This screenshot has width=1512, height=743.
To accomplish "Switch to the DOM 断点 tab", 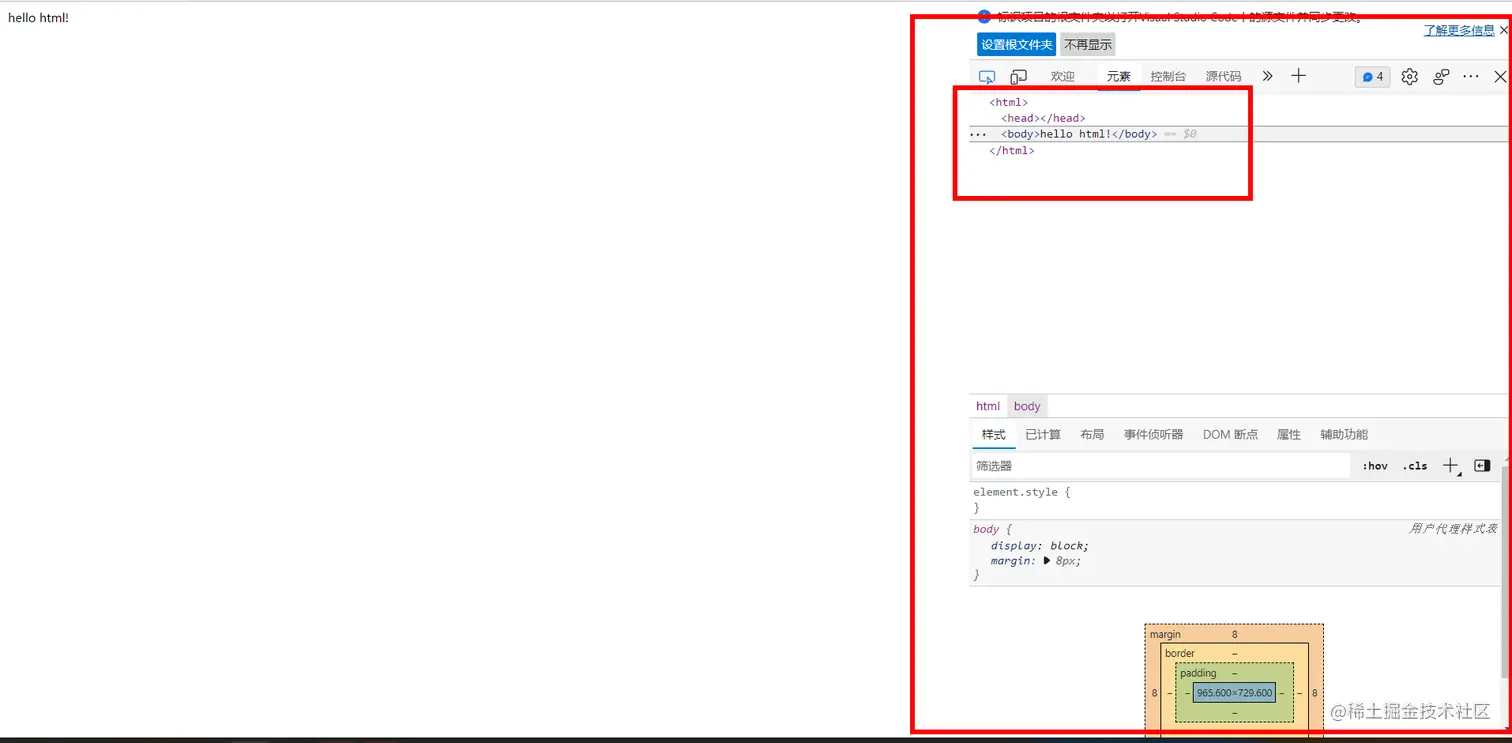I will point(1230,435).
